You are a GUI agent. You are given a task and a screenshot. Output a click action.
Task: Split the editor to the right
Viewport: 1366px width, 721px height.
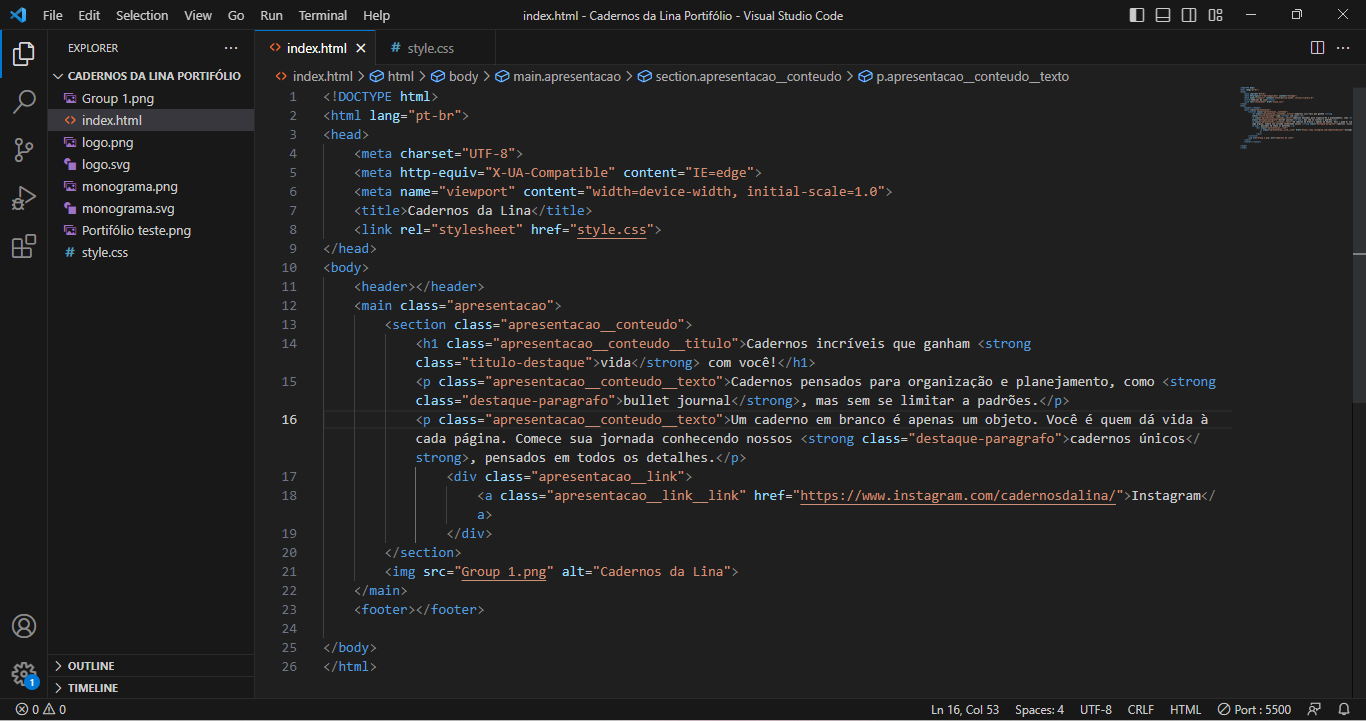[x=1317, y=48]
